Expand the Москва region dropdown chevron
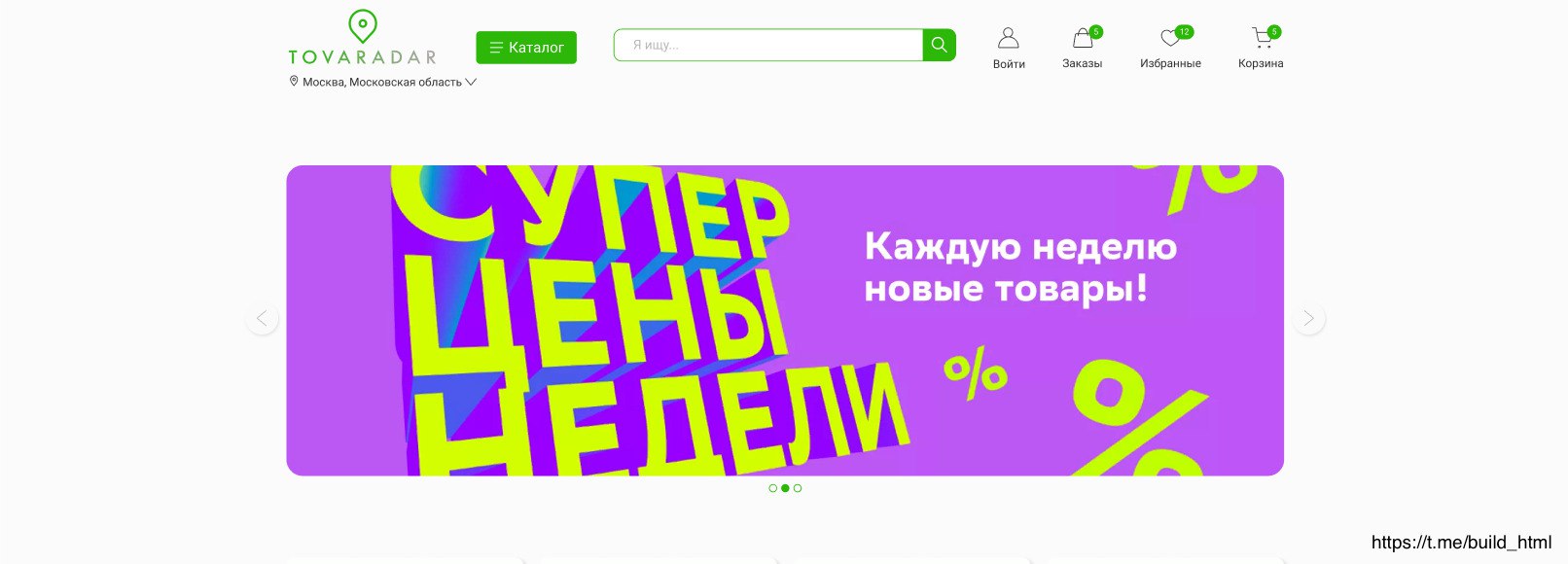1568x564 pixels. coord(471,83)
